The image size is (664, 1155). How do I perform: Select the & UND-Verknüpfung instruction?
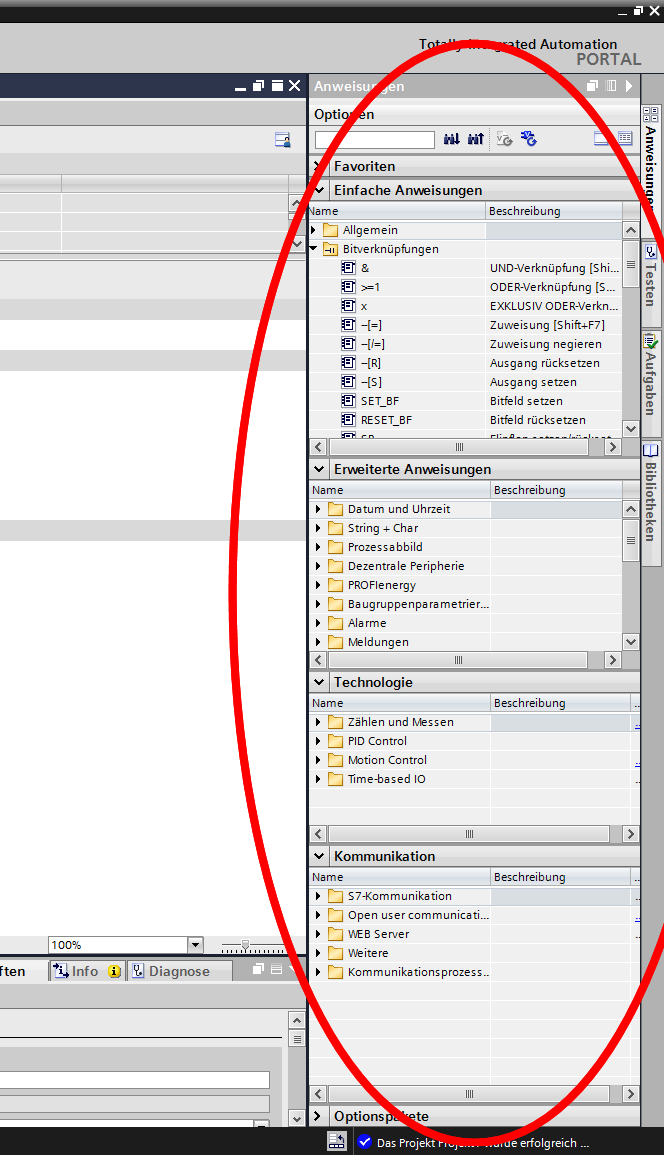(x=365, y=268)
